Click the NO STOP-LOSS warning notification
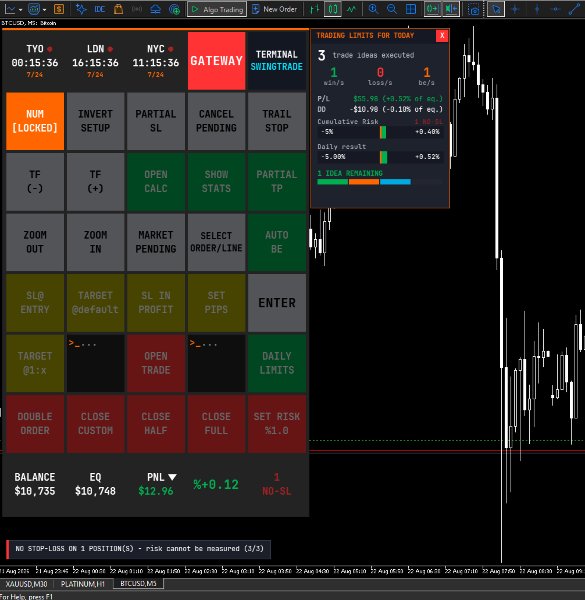The width and height of the screenshot is (585, 600). click(139, 549)
